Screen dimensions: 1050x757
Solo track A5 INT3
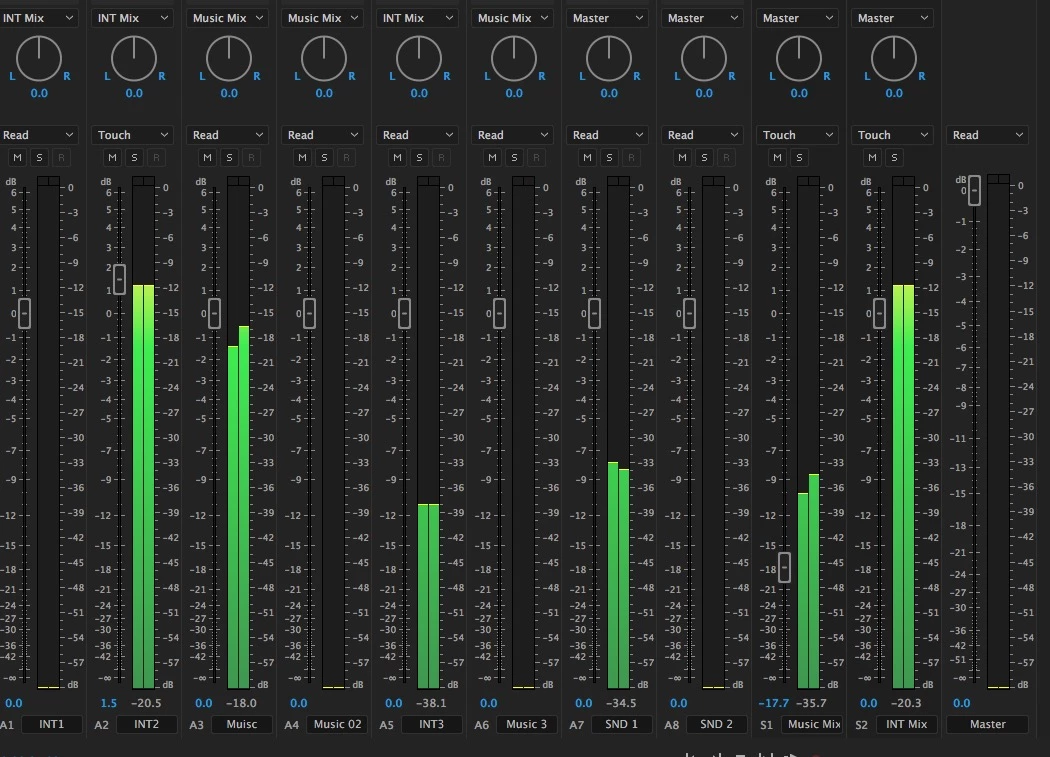coord(420,157)
